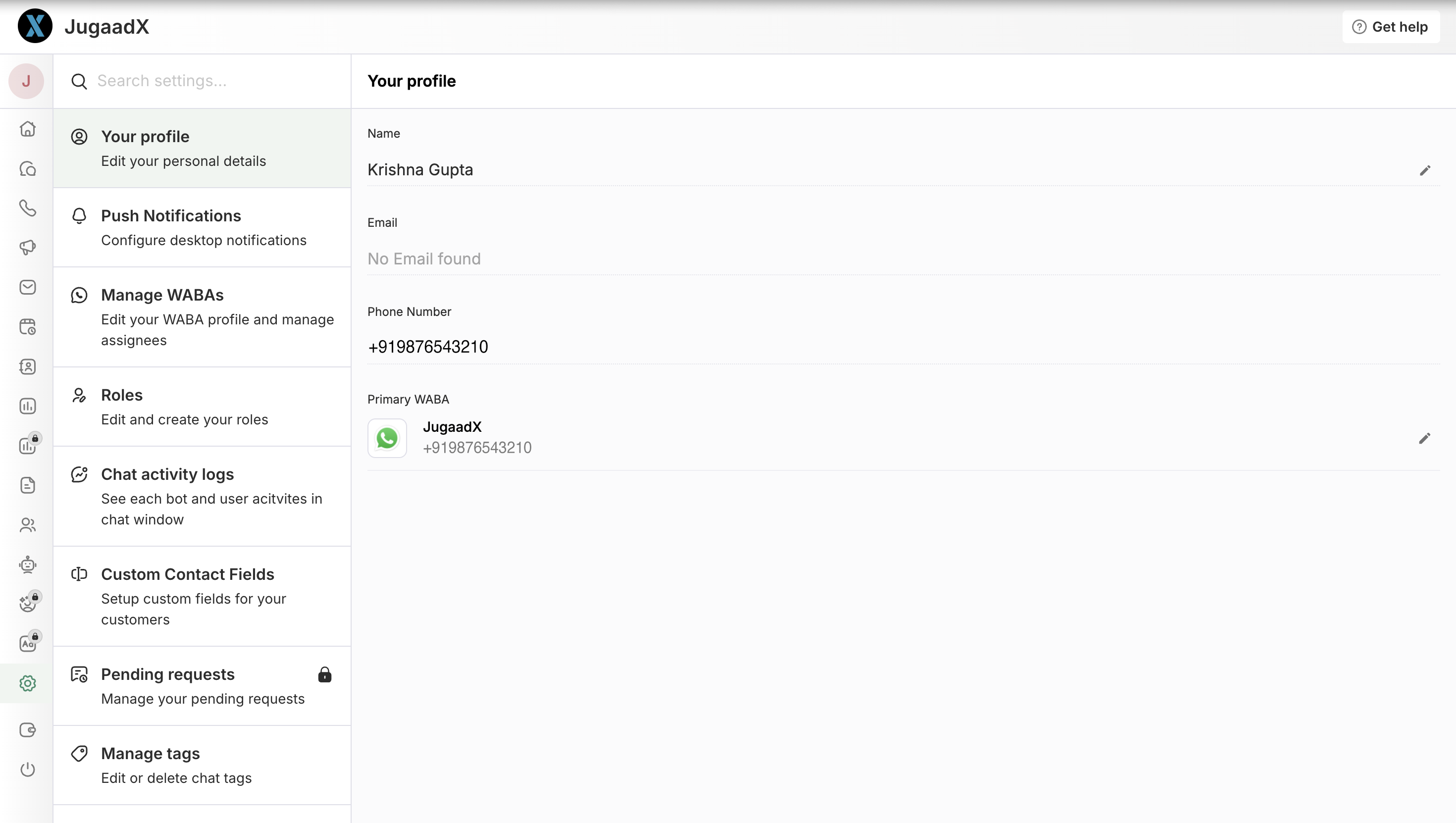Screen dimensions: 1456x823
Task: Open the calendar scheduled icon
Action: (x=27, y=327)
